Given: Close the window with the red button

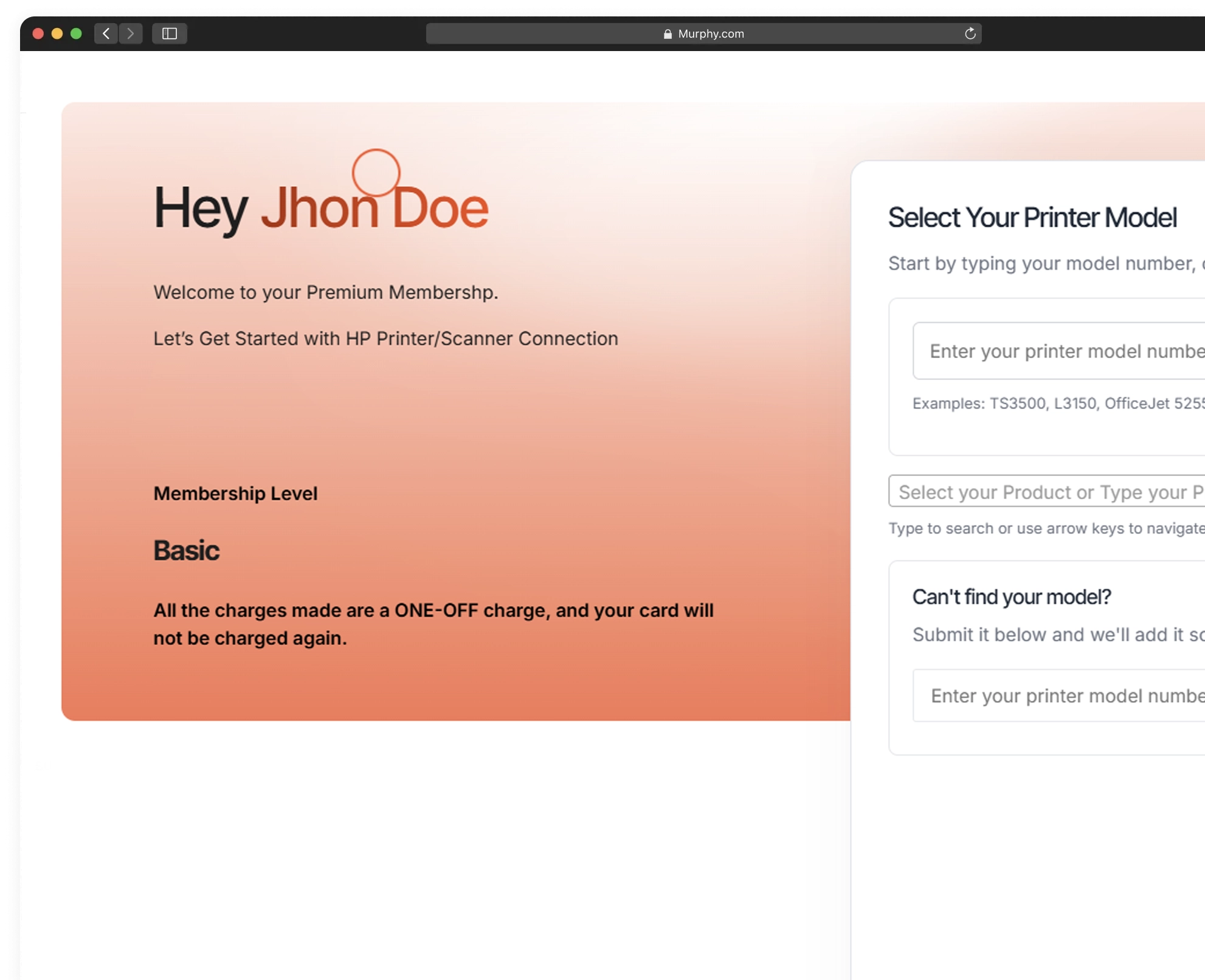Looking at the screenshot, I should point(38,33).
